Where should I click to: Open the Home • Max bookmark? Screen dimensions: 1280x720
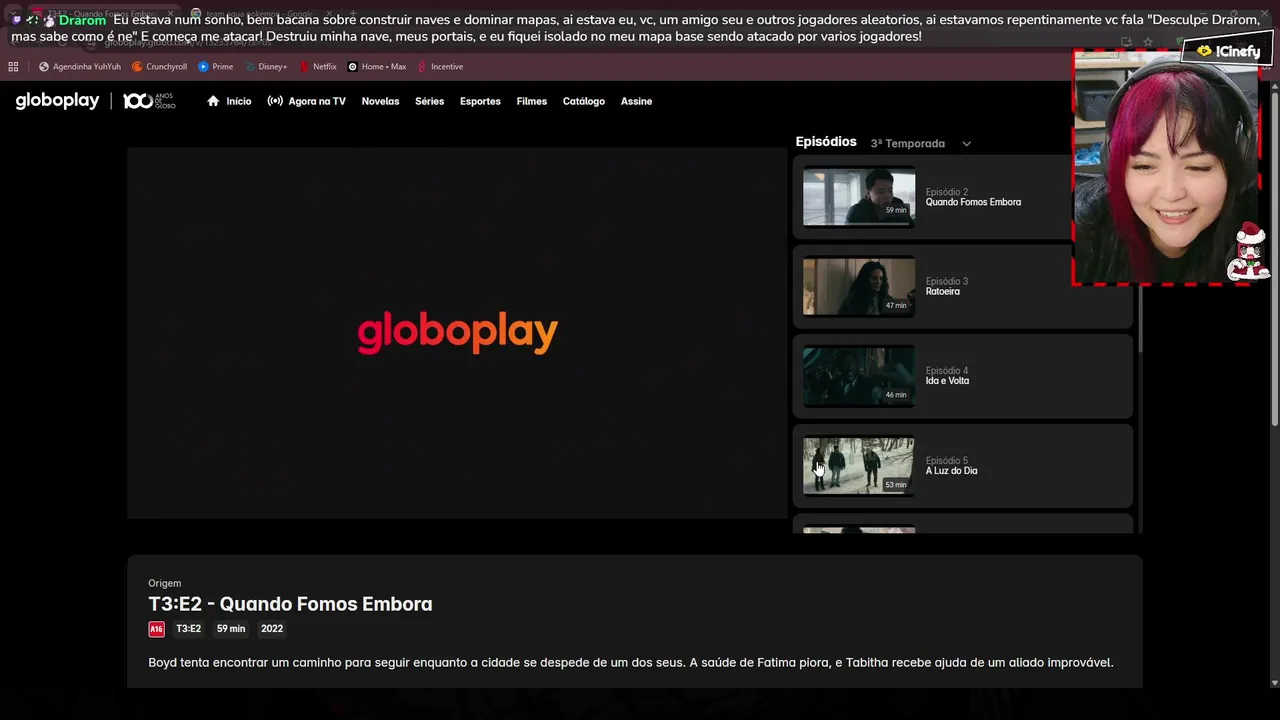[377, 67]
